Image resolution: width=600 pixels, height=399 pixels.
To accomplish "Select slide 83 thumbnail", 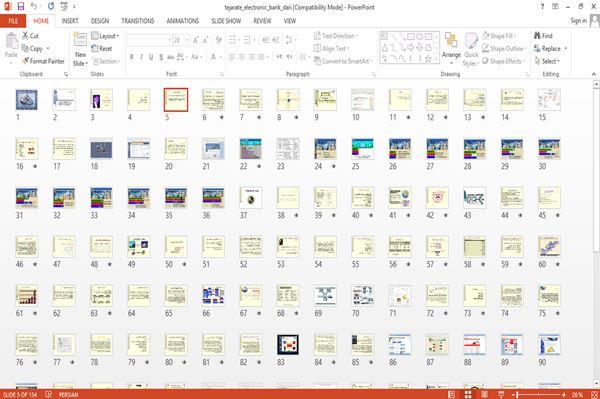I will click(288, 344).
